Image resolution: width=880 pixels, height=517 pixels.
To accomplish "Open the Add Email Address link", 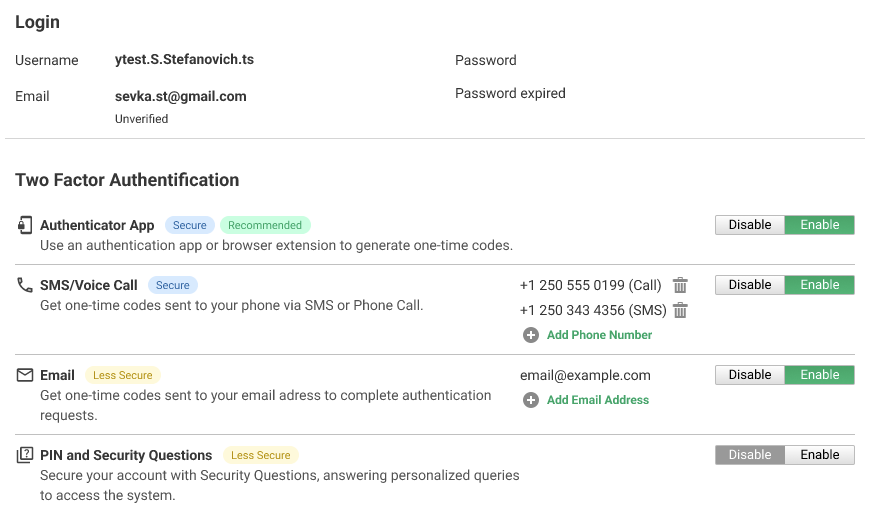I will coord(598,400).
